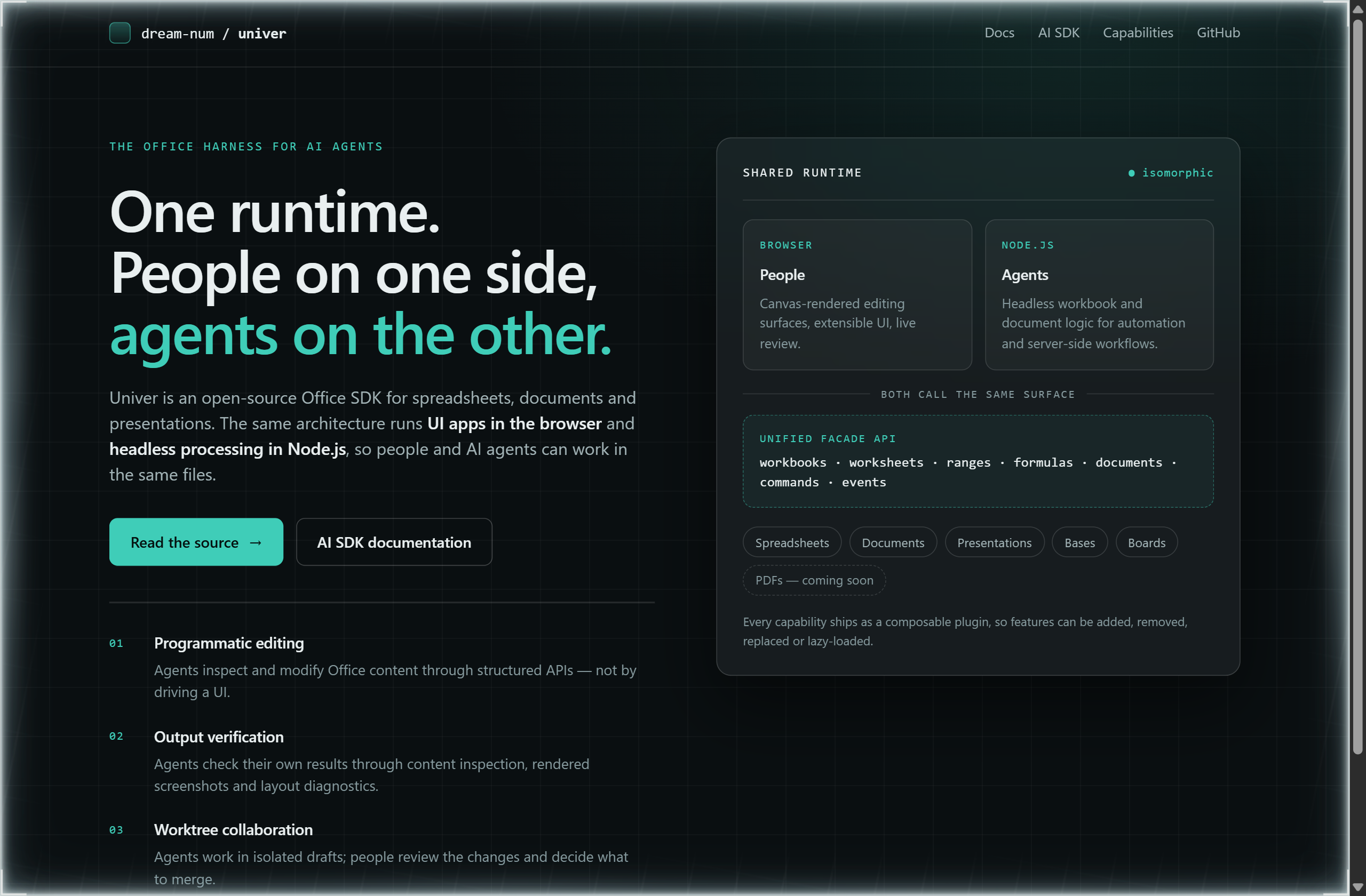This screenshot has height=896, width=1366.
Task: Click the univer logo square icon
Action: 120,33
